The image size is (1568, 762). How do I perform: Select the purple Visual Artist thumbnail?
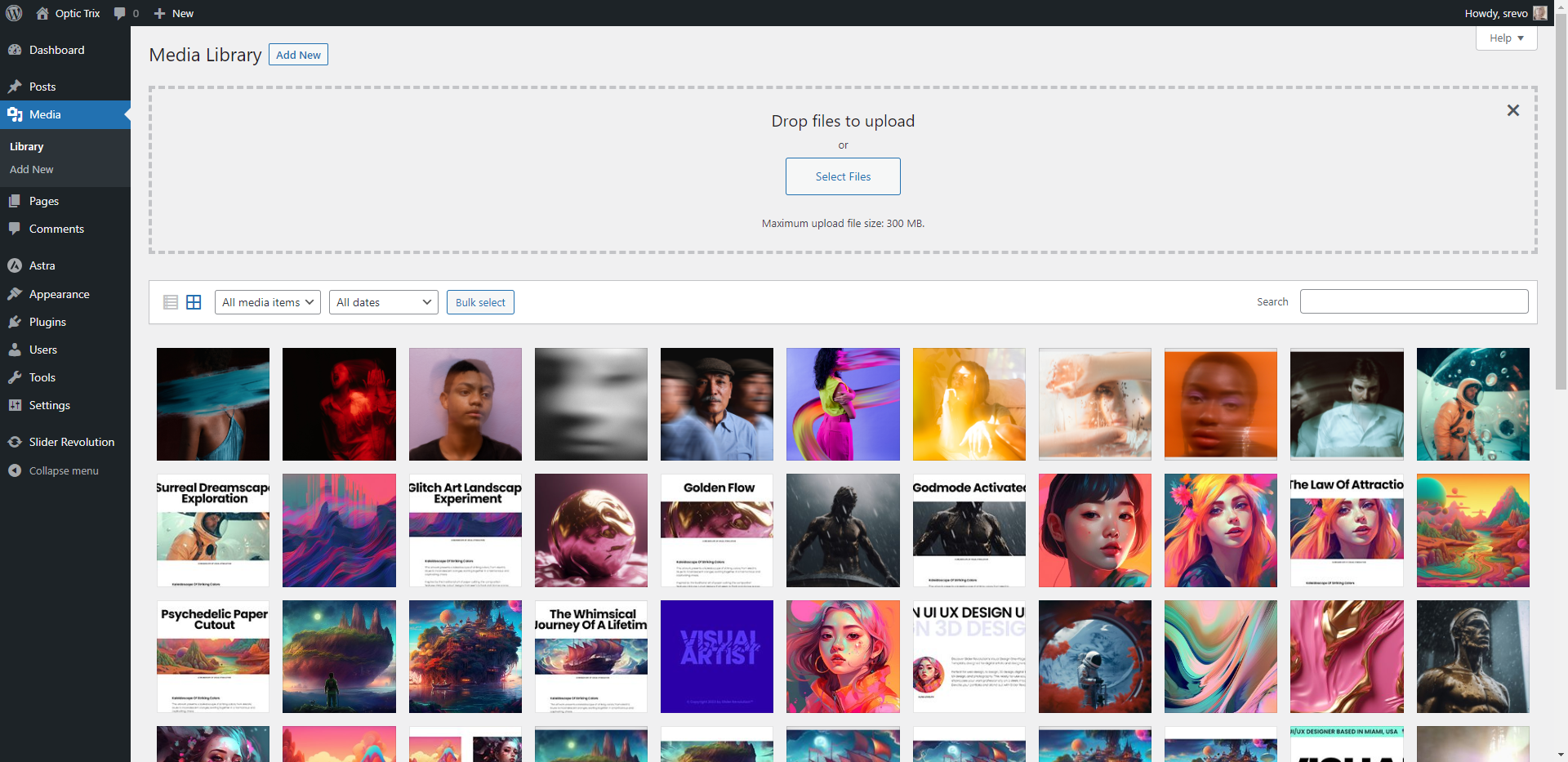click(x=717, y=657)
